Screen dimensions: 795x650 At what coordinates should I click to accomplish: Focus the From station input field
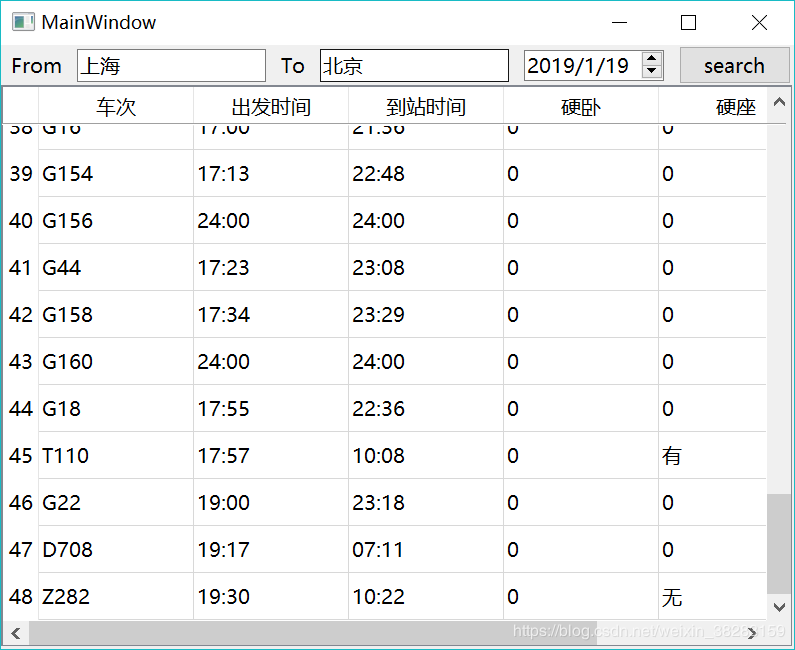click(171, 66)
